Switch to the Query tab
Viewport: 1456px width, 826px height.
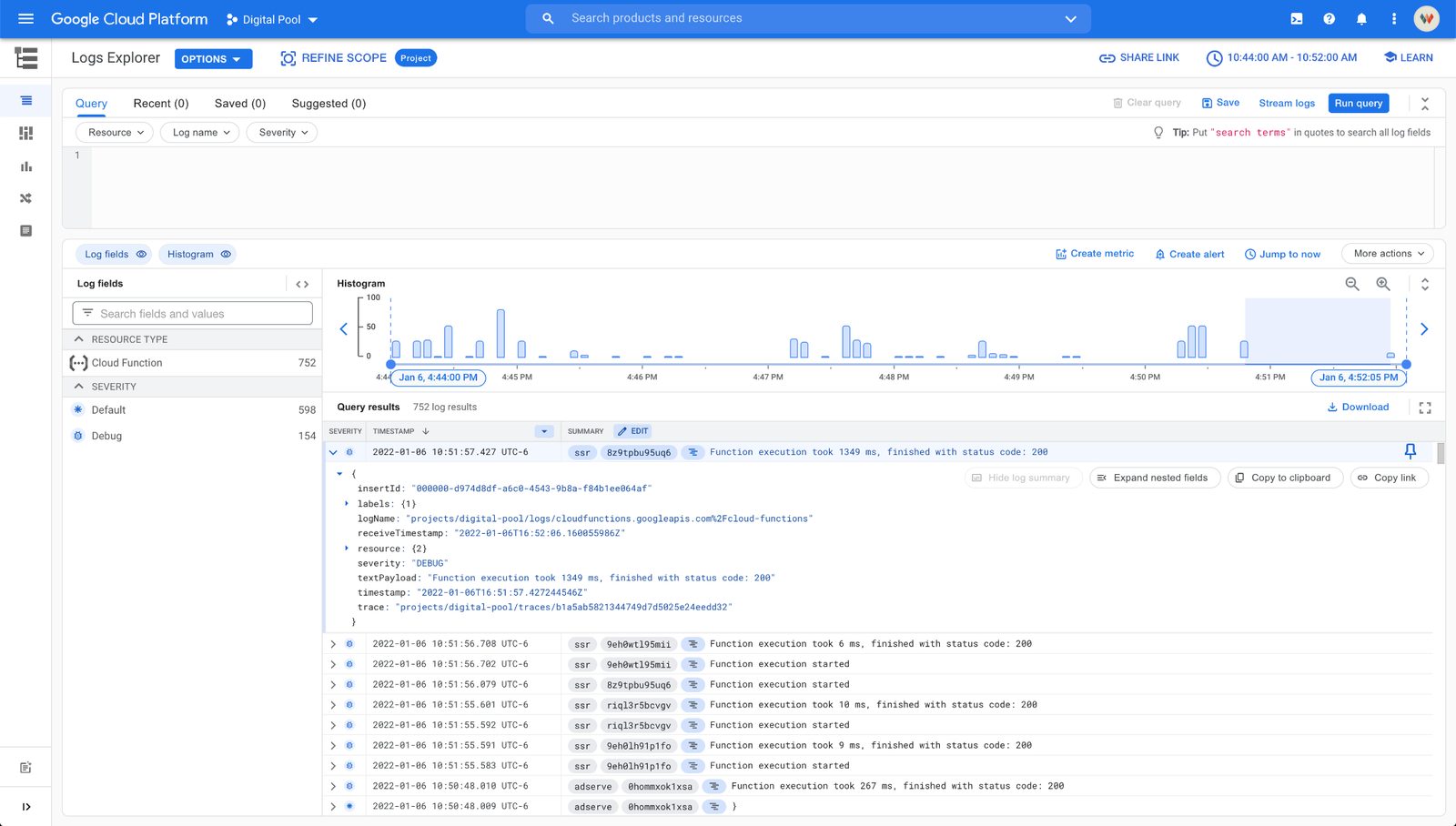click(91, 104)
